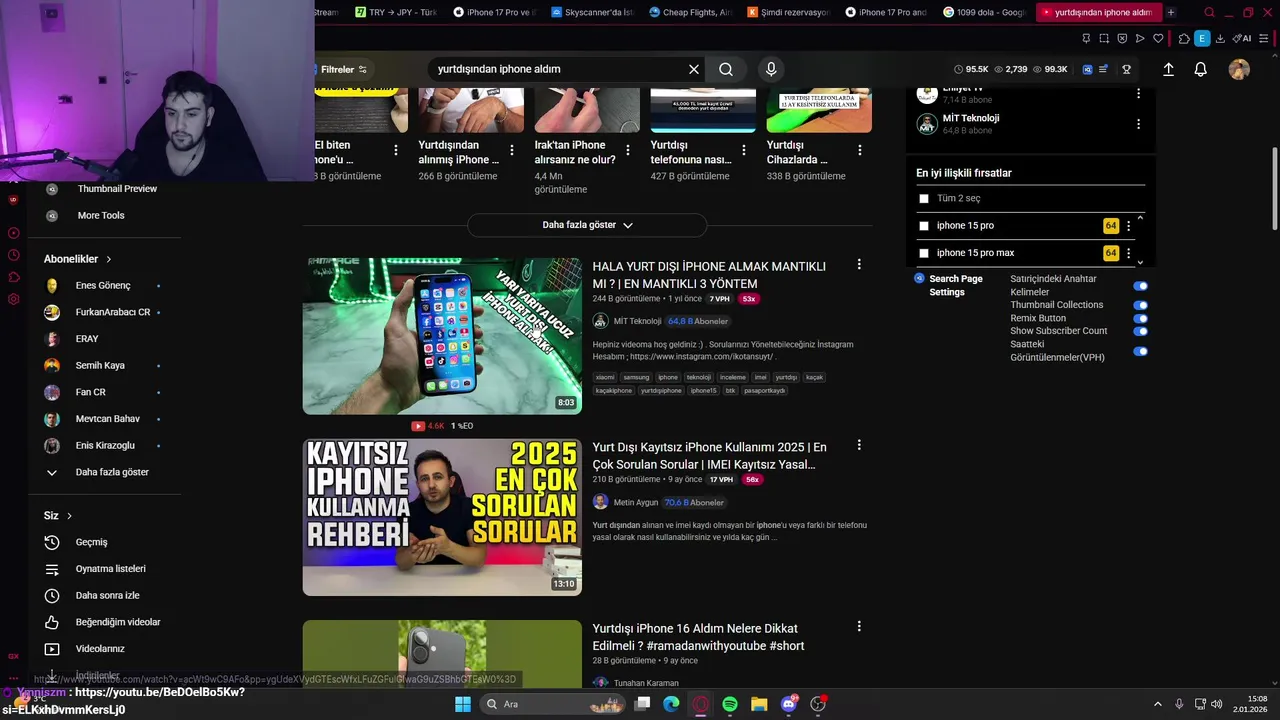Image resolution: width=1280 pixels, height=720 pixels.
Task: Click the trophy icon in extension bar
Action: coord(1126,69)
